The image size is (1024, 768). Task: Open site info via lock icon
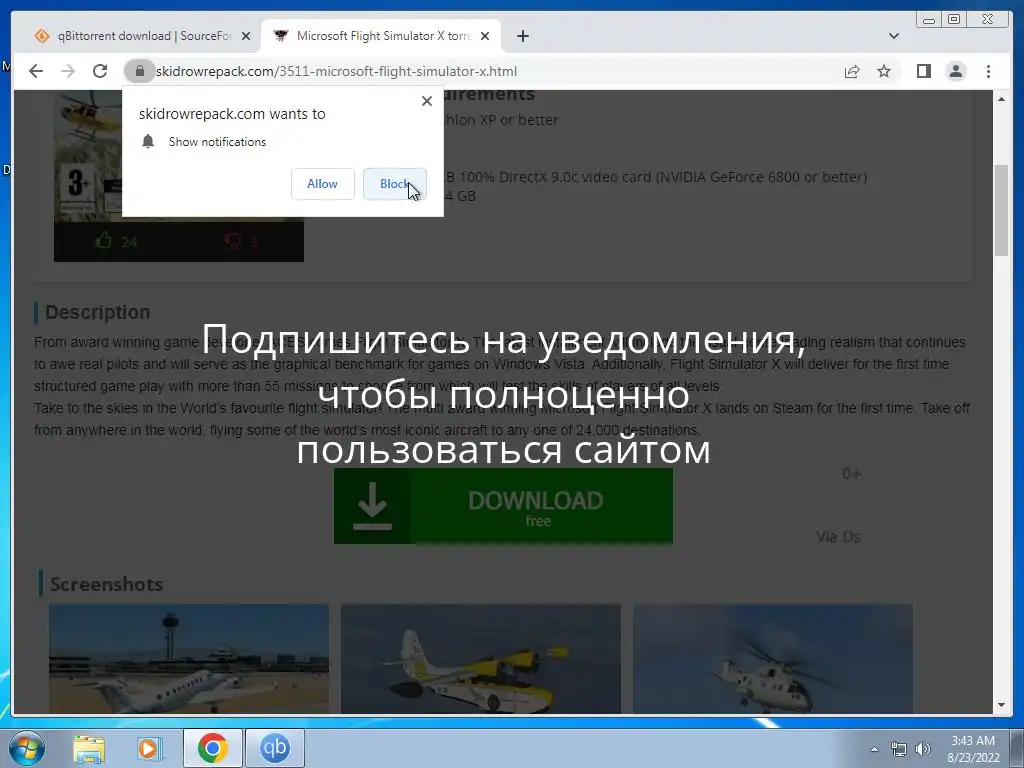click(x=139, y=71)
